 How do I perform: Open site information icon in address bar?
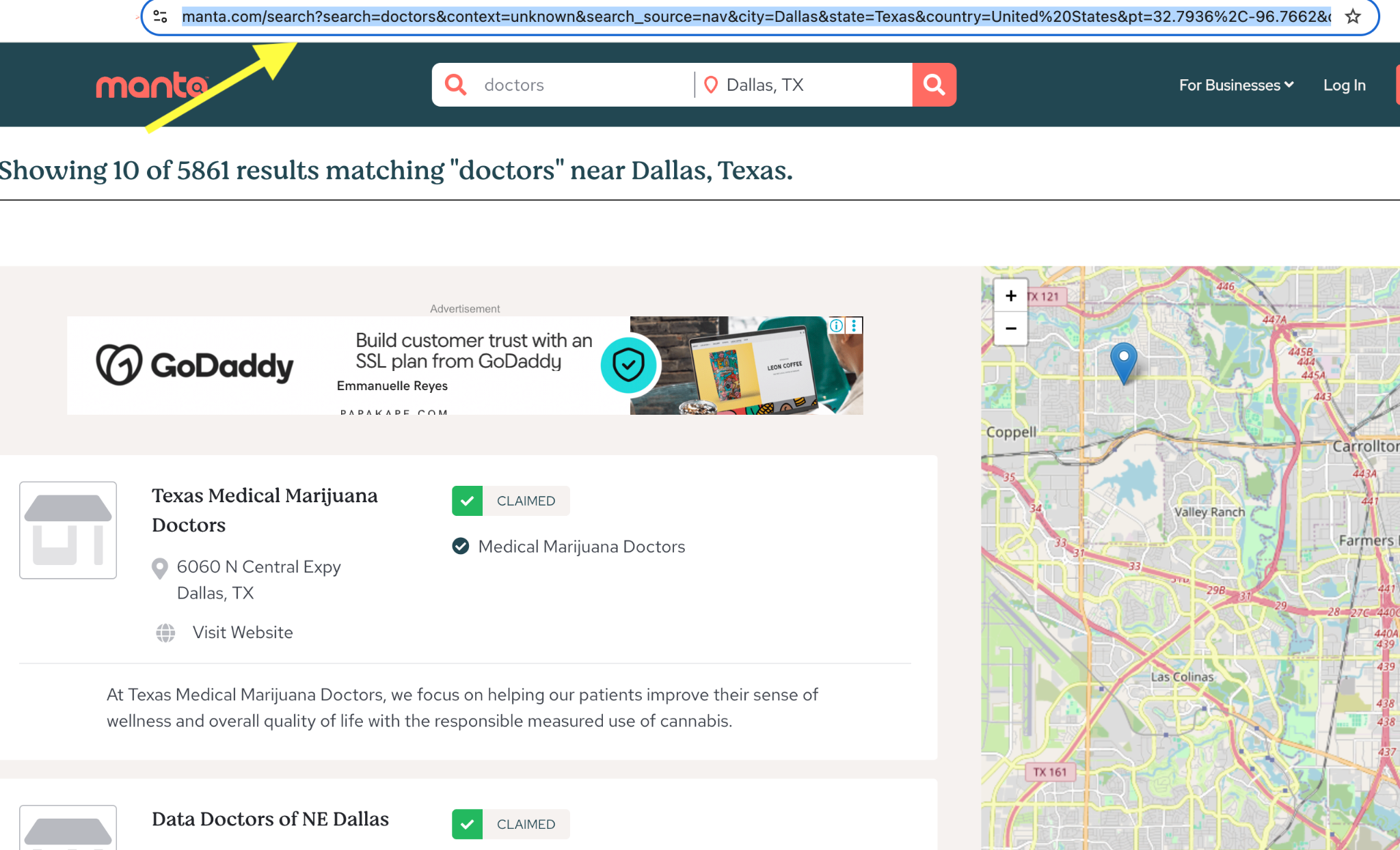[x=161, y=16]
